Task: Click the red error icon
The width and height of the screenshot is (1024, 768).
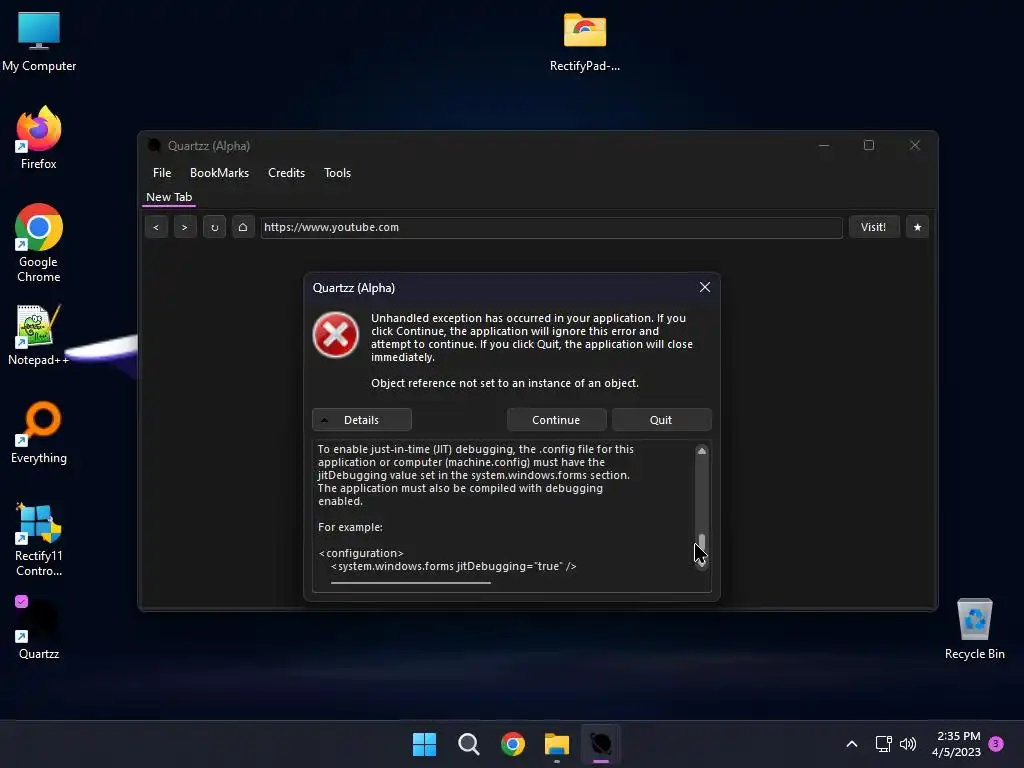Action: coord(336,335)
